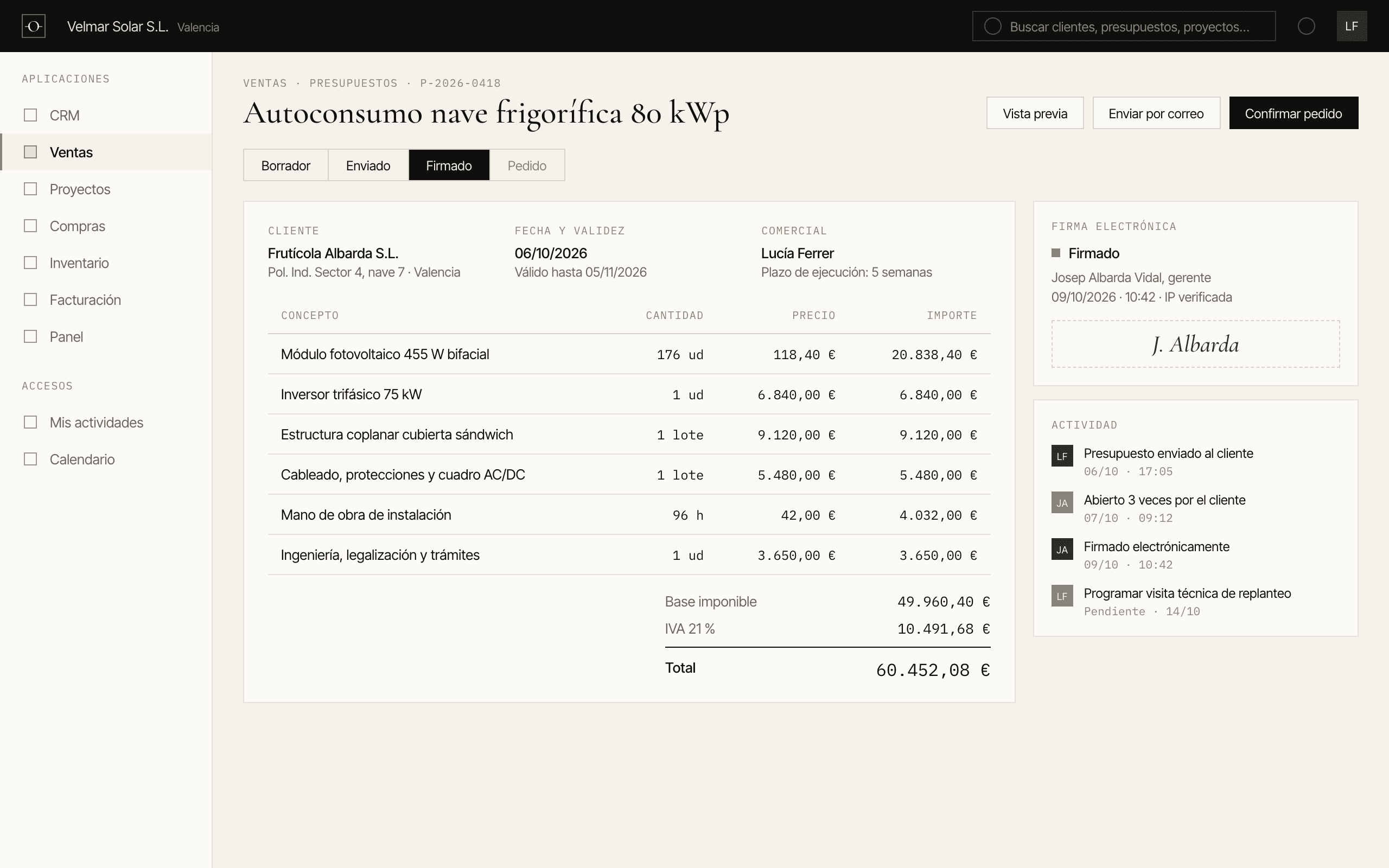Screen dimensions: 1389x868
Task: Click Josep Albarda Vidal, gerente text
Action: click(1131, 278)
